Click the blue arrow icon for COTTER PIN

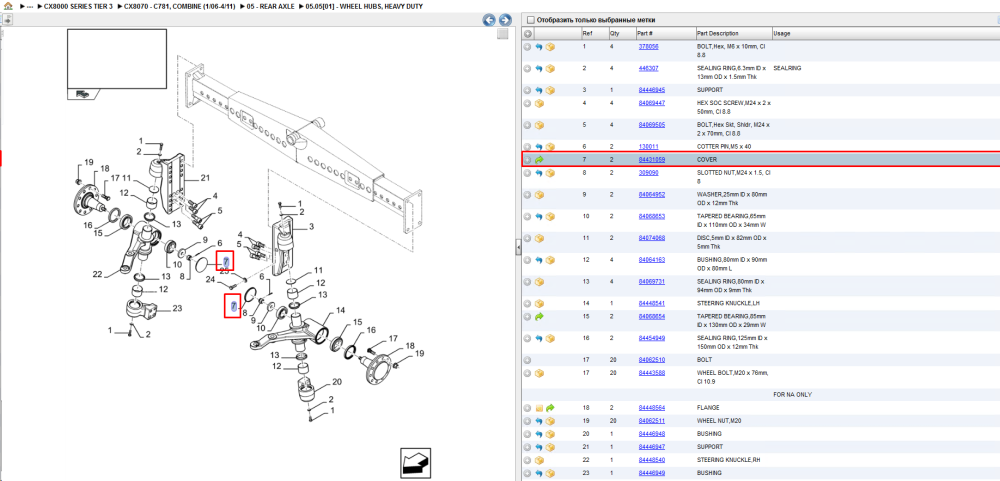coord(539,147)
